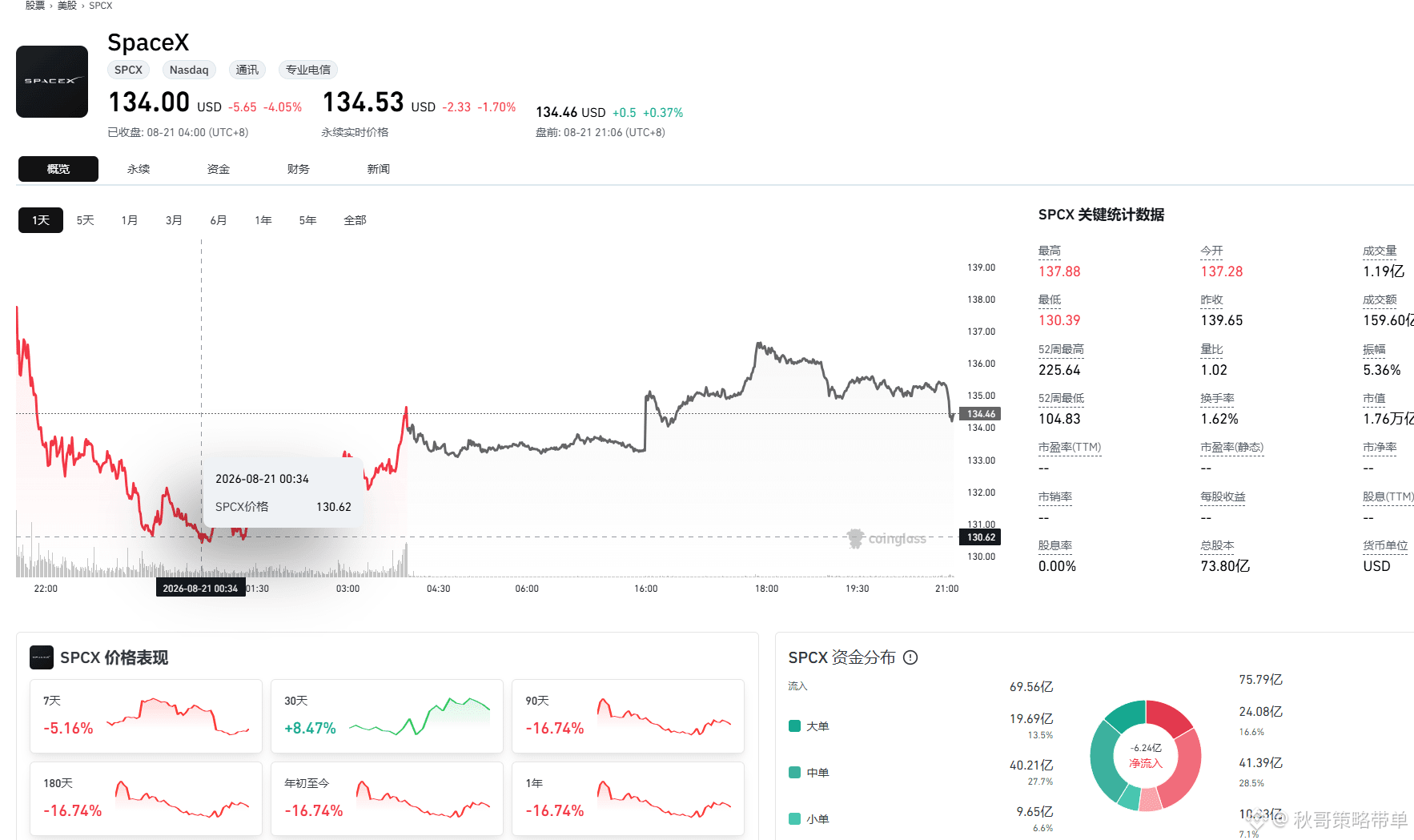Image resolution: width=1414 pixels, height=840 pixels.
Task: Click the 股息率 value 0.00%
Action: [1057, 566]
